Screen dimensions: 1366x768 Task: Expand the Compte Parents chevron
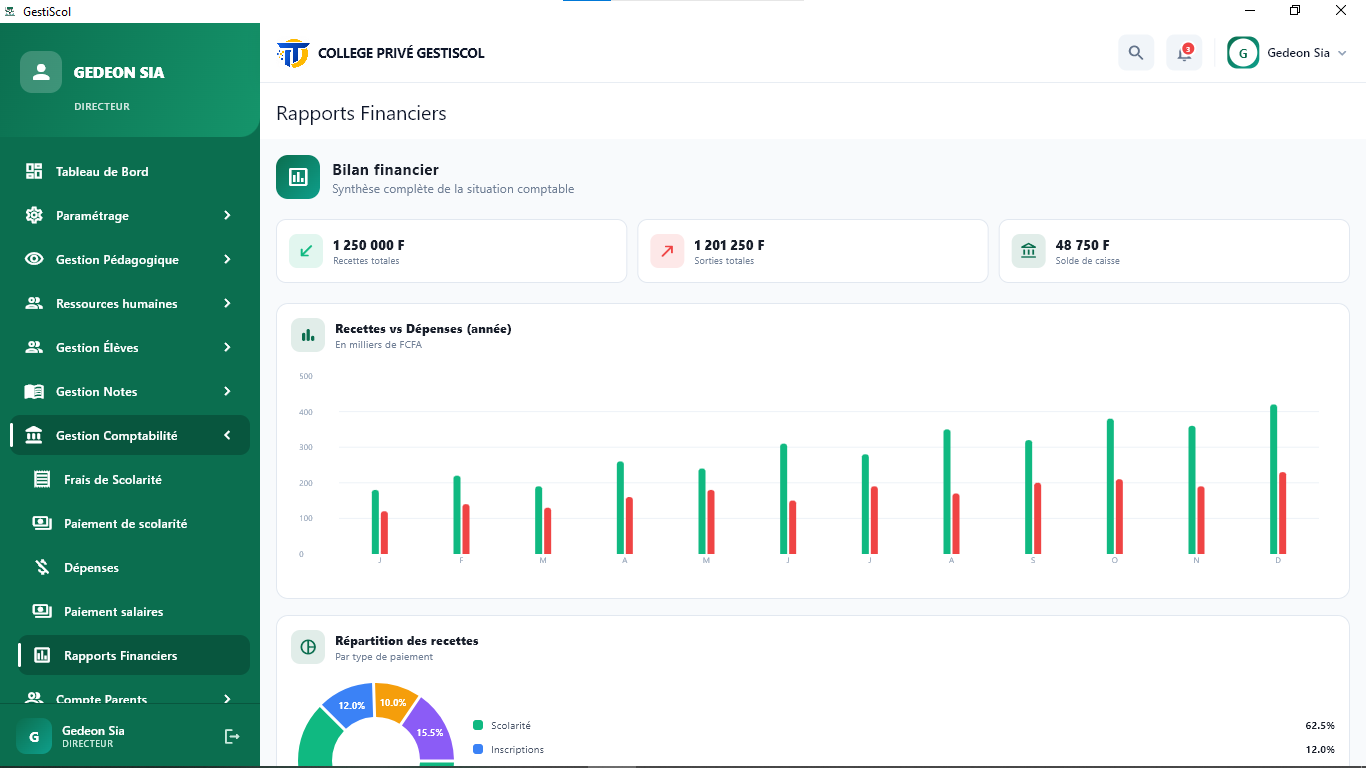[227, 699]
